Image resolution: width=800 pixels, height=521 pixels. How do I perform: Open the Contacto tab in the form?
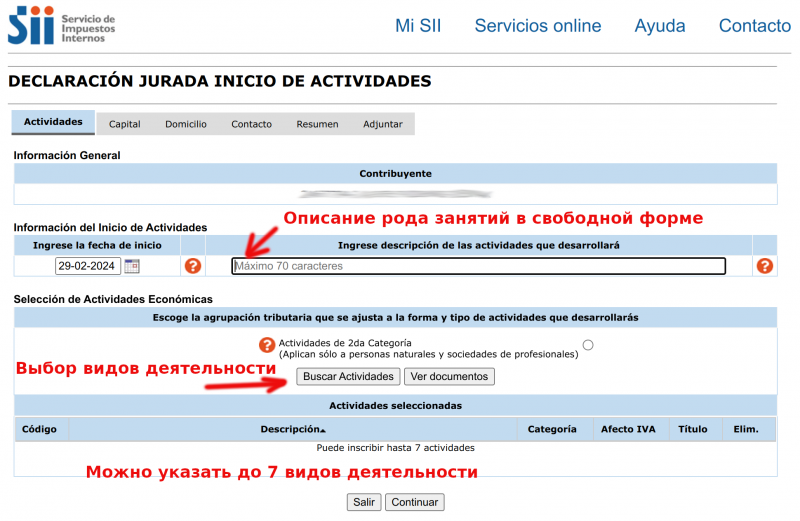251,124
